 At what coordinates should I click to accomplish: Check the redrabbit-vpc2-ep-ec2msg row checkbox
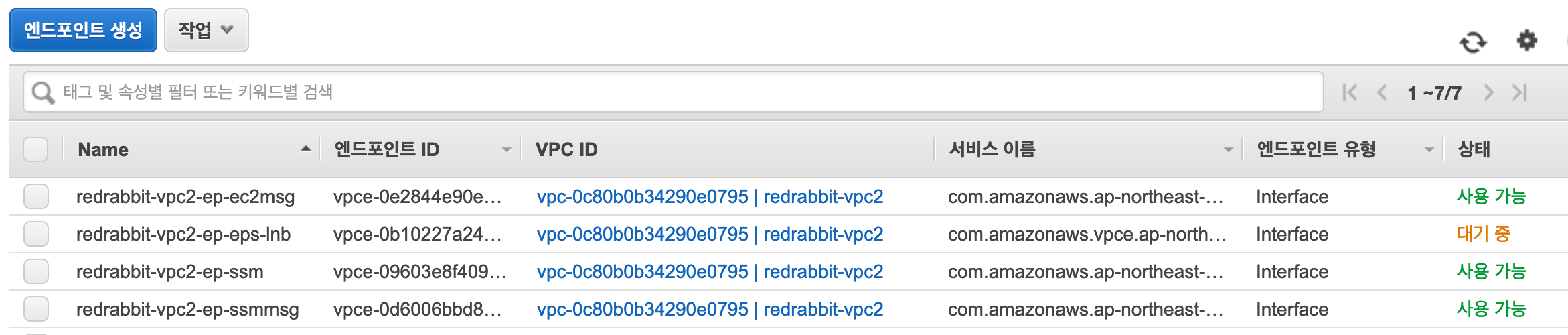[x=36, y=196]
